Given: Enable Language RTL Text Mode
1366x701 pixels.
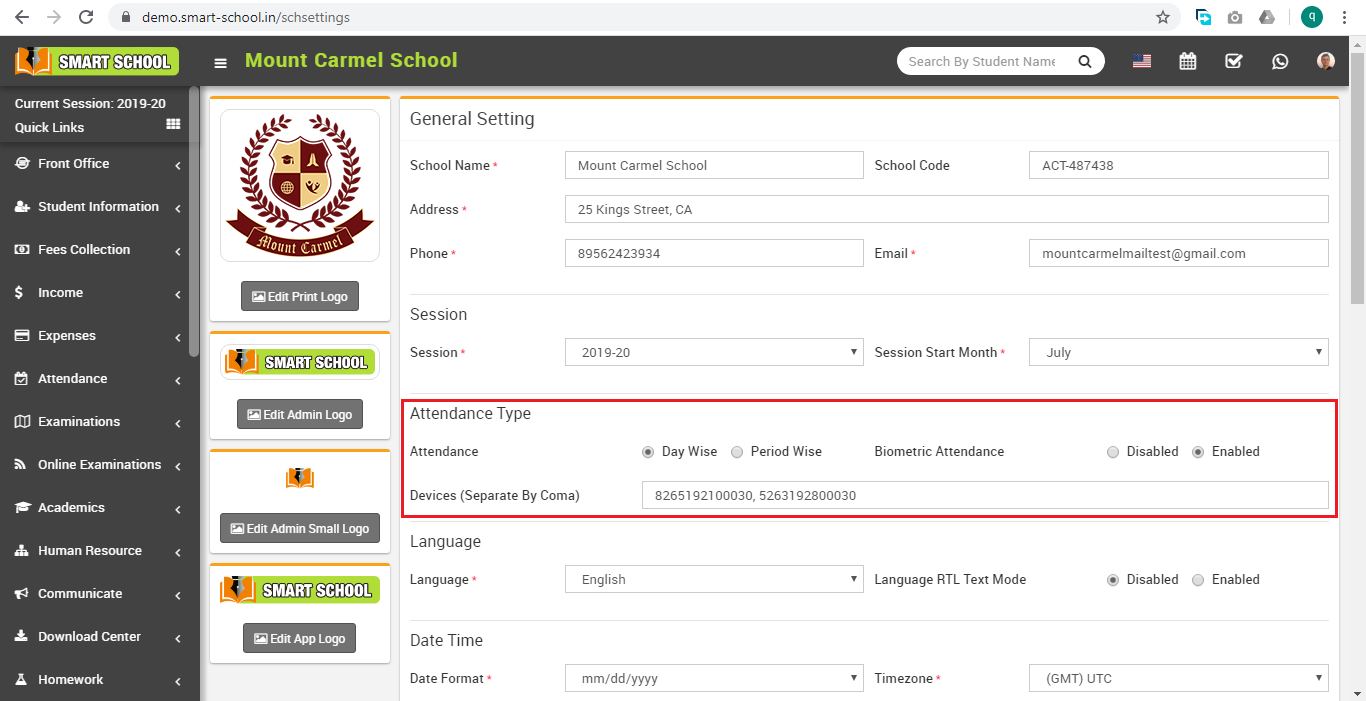Looking at the screenshot, I should coord(1198,580).
